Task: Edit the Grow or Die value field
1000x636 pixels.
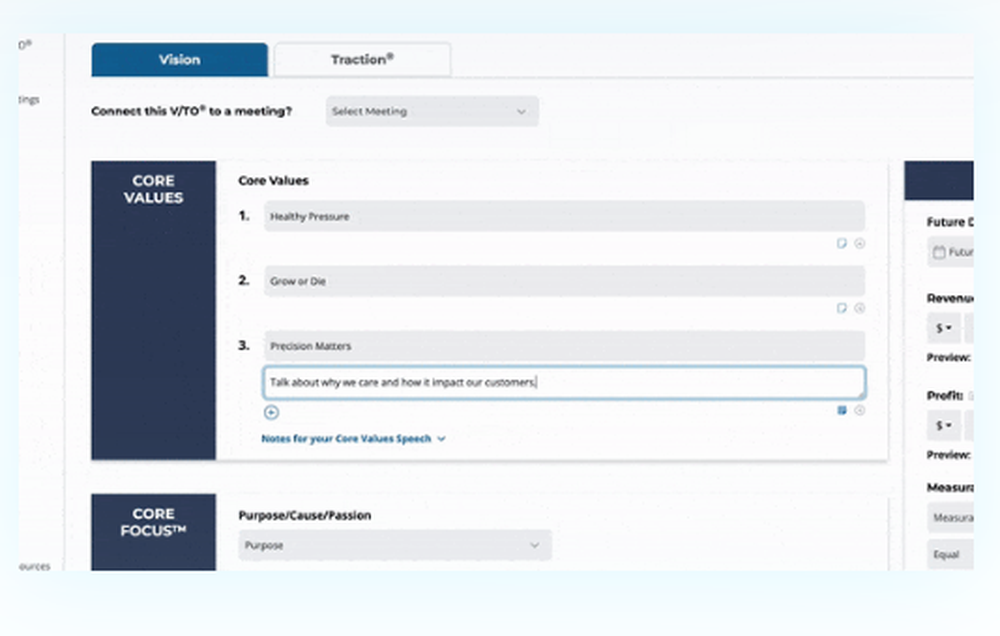Action: [x=564, y=281]
